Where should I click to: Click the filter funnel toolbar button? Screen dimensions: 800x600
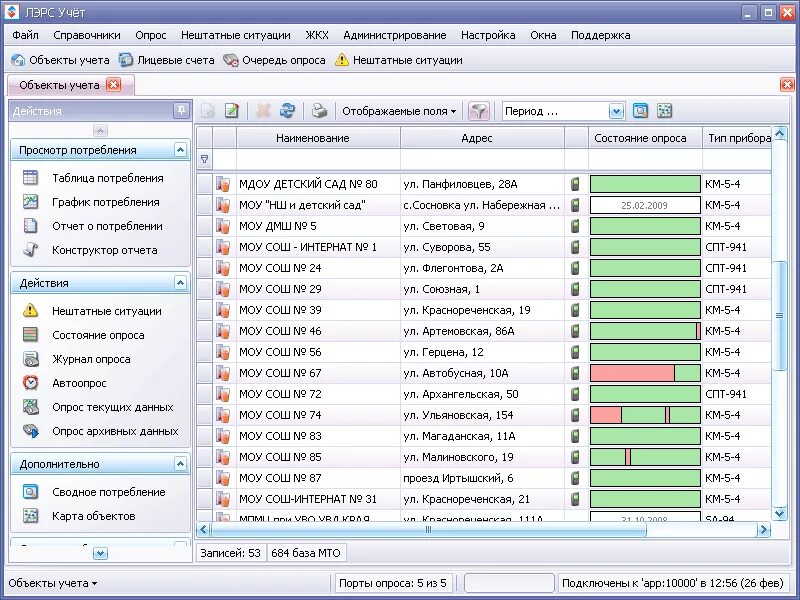pos(479,111)
